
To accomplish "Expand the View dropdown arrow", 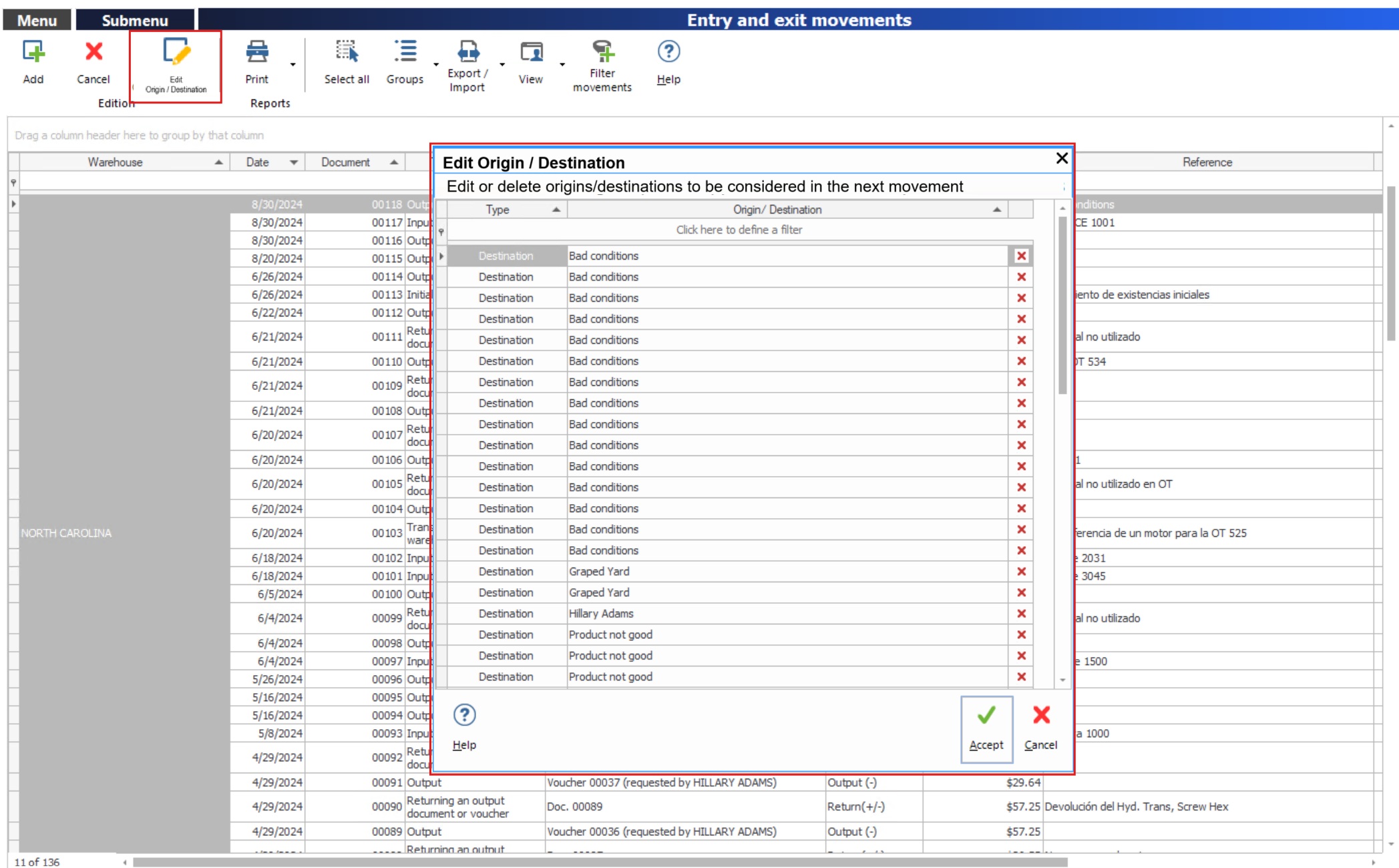I will (562, 65).
